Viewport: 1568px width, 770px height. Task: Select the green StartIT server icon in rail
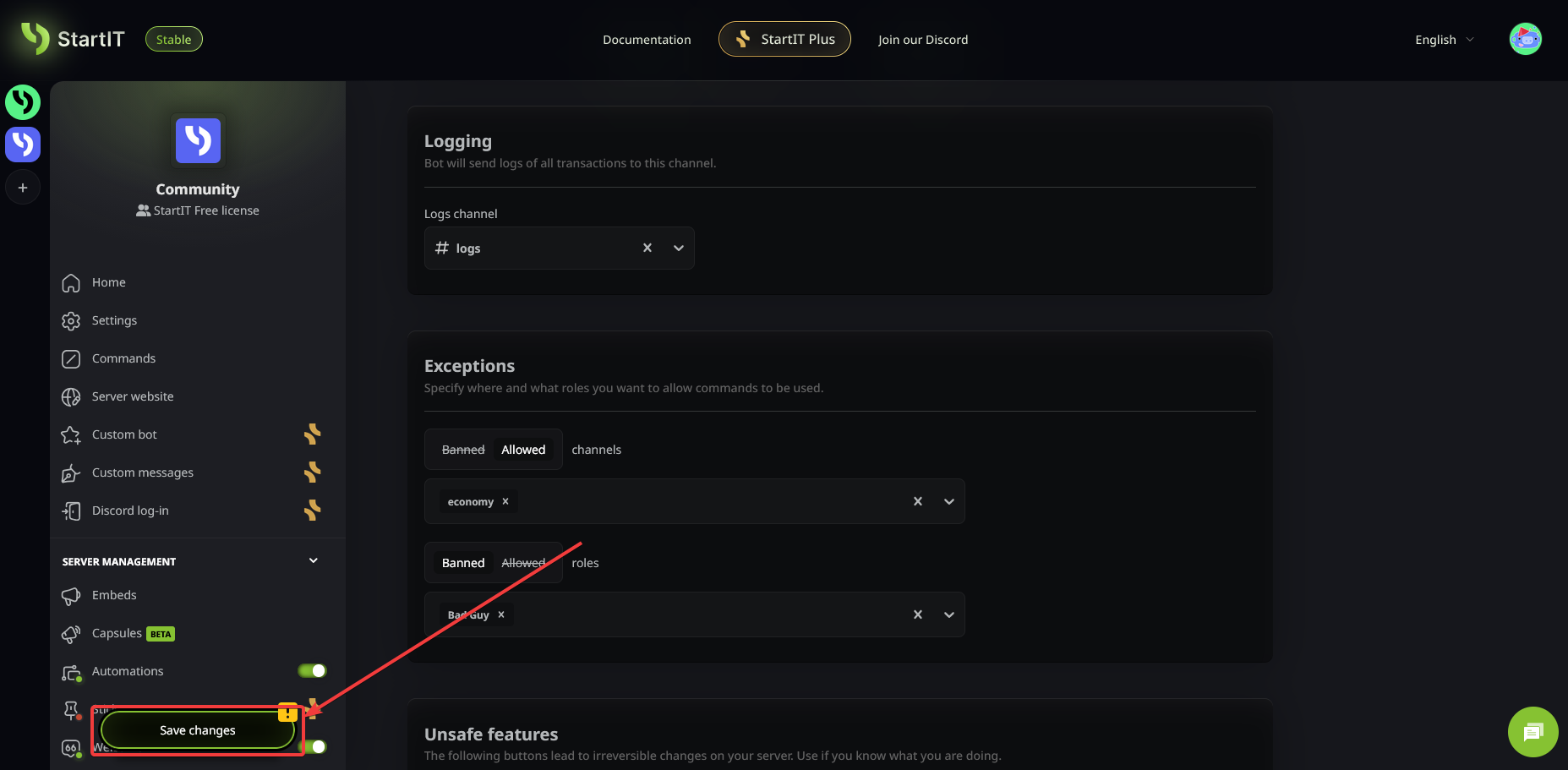coord(23,102)
